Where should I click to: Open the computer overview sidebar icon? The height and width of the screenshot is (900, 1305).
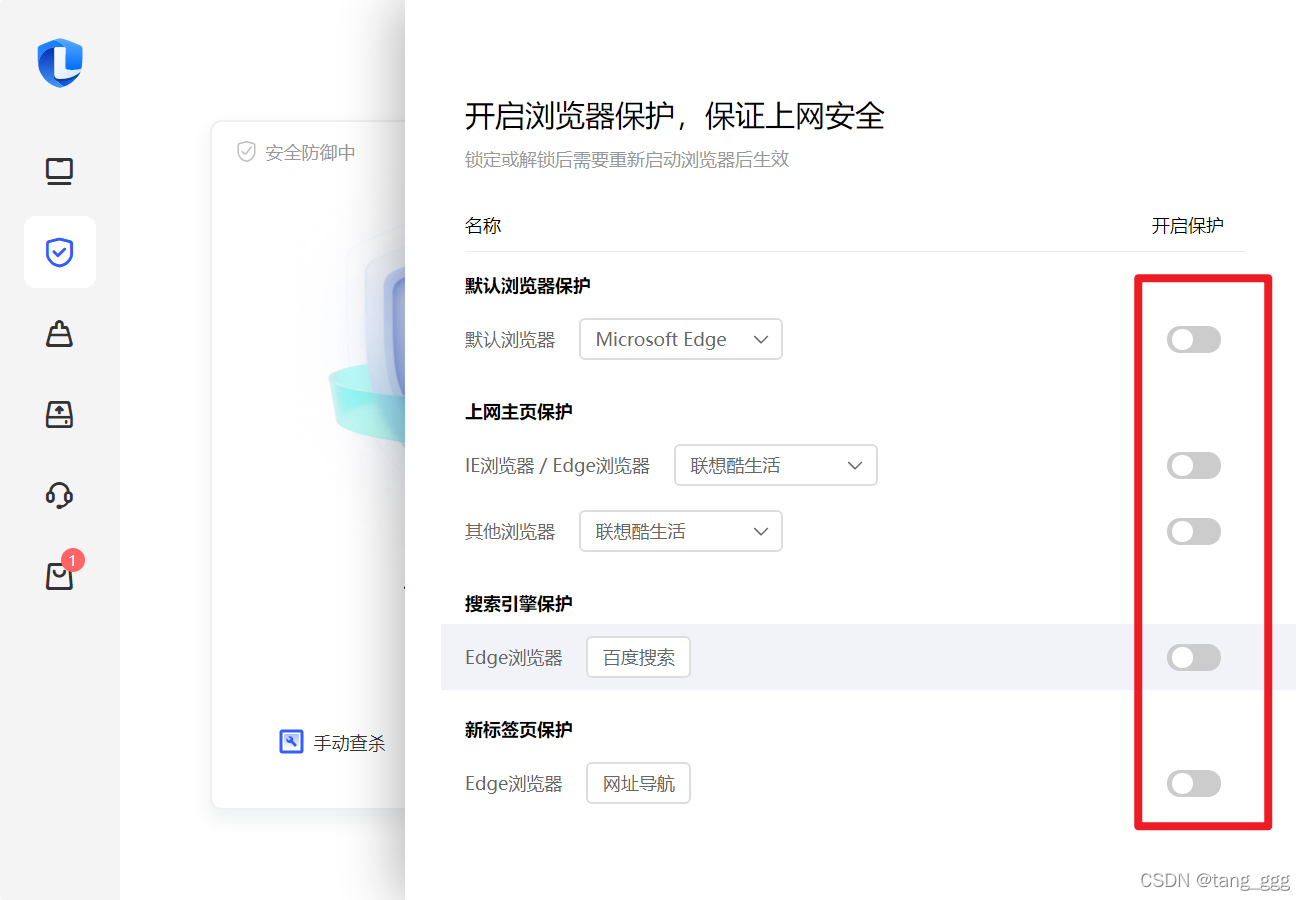(x=60, y=172)
